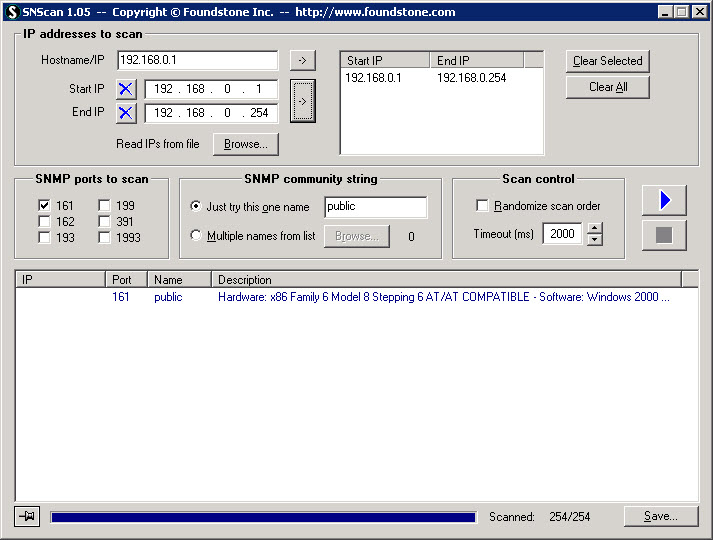Click 'public' name in results row
The height and width of the screenshot is (540, 713).
click(x=168, y=297)
